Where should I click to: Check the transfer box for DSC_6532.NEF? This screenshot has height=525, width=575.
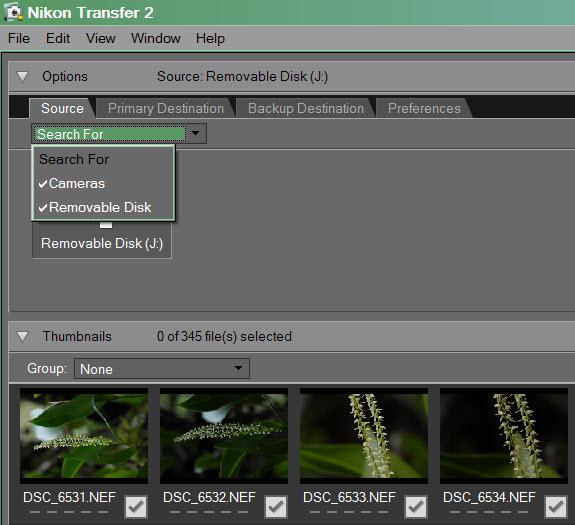tap(276, 507)
